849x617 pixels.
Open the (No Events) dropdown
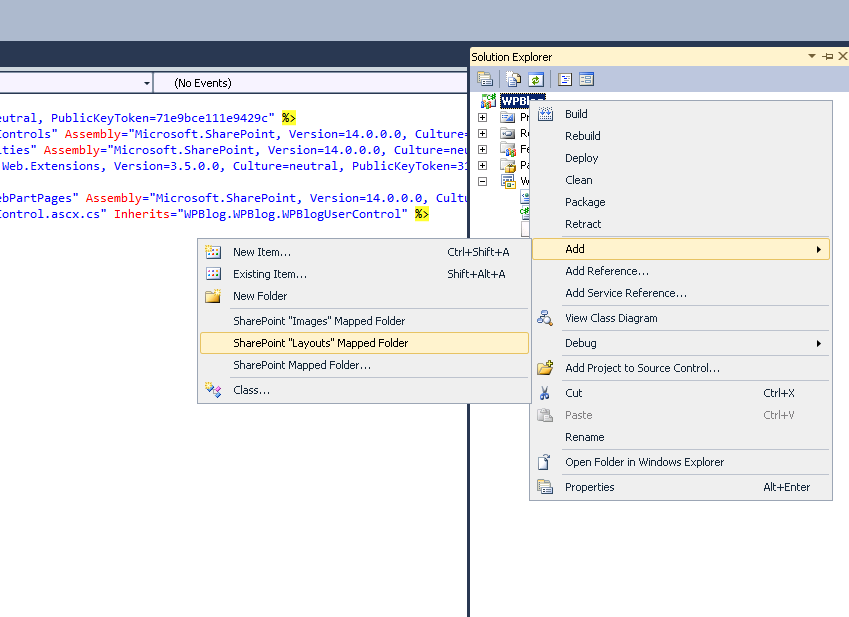point(310,83)
